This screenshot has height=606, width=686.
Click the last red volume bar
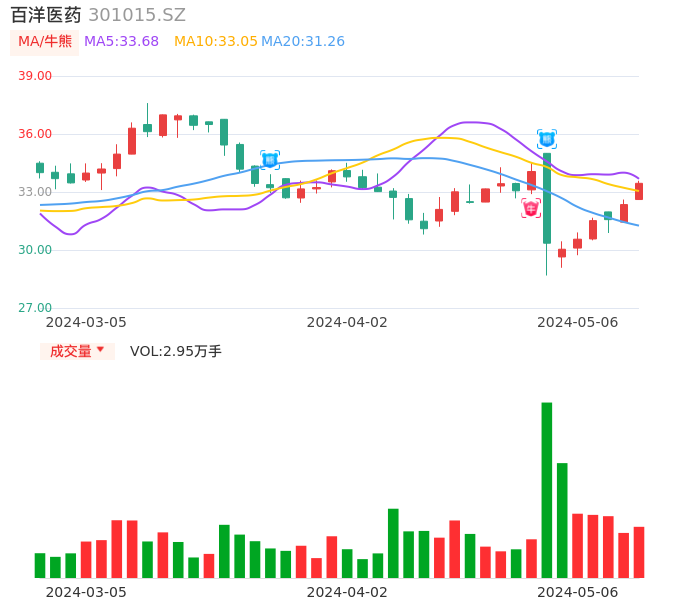click(x=639, y=552)
